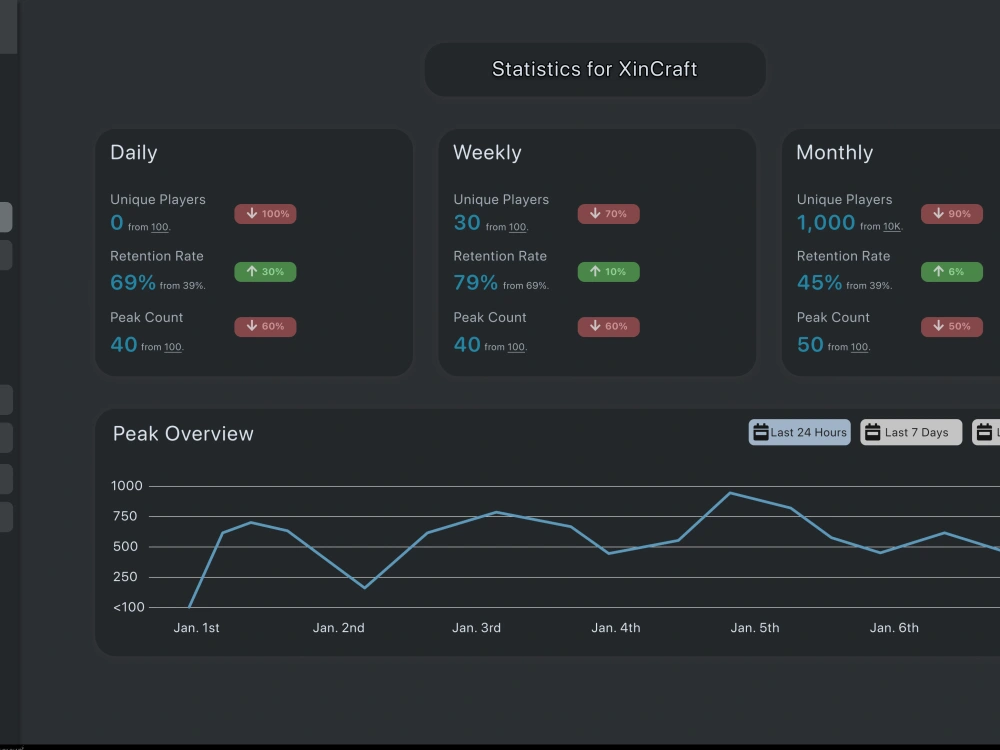Click the Monthly retention 6% up badge

click(x=952, y=272)
